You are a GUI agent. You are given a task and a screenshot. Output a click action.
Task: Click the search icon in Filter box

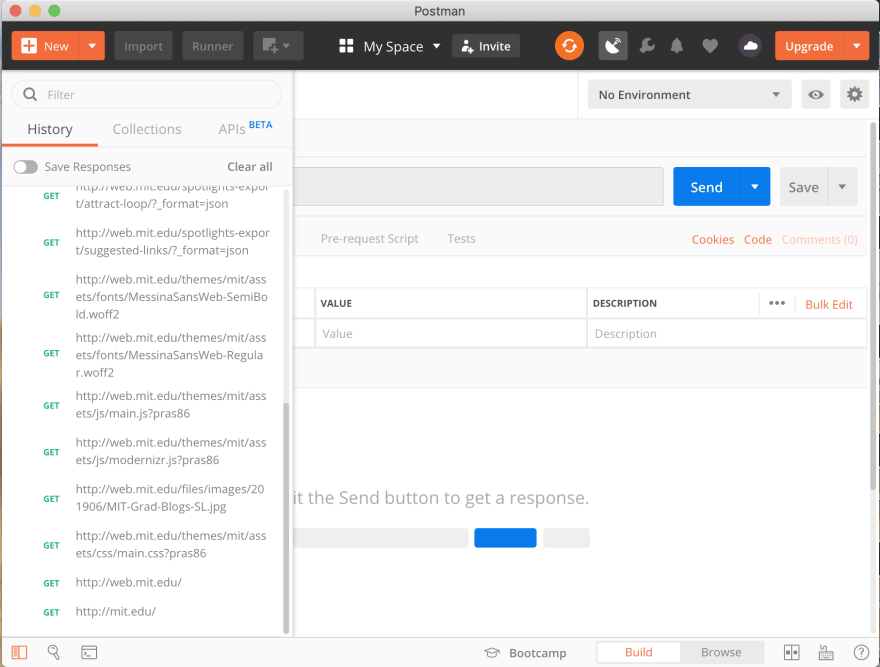(x=30, y=94)
